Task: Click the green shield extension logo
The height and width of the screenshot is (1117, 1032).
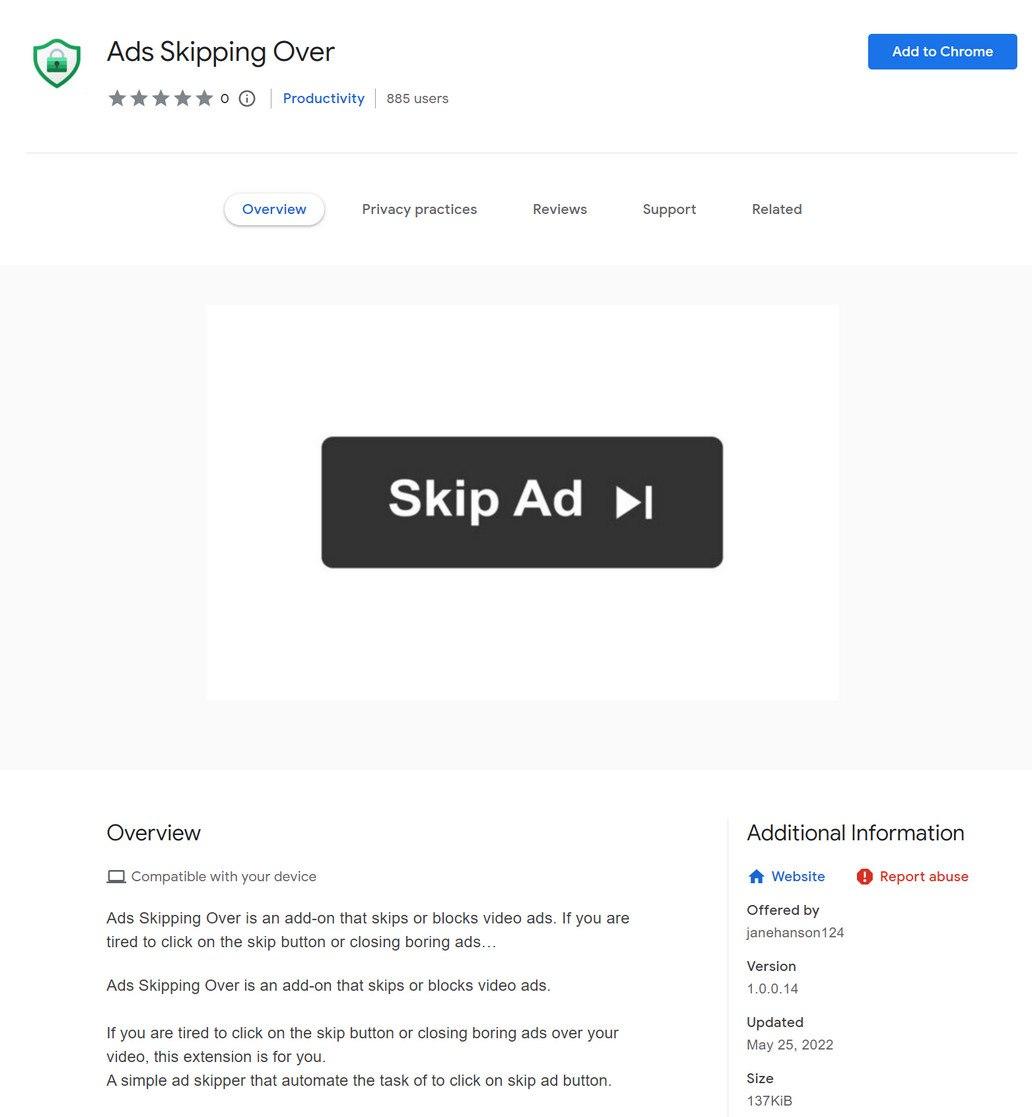Action: [57, 63]
